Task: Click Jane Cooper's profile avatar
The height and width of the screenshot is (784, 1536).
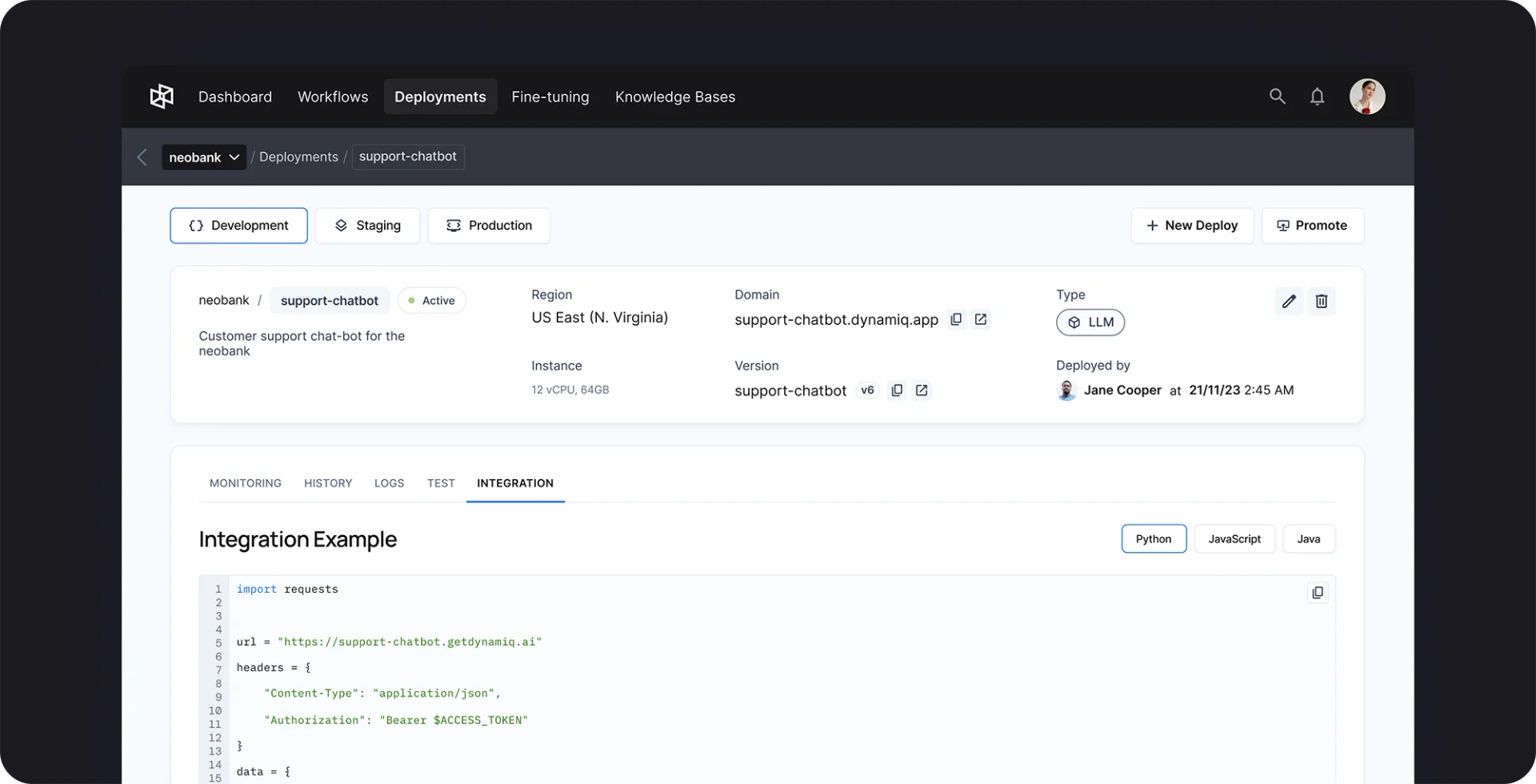Action: coord(1367,96)
